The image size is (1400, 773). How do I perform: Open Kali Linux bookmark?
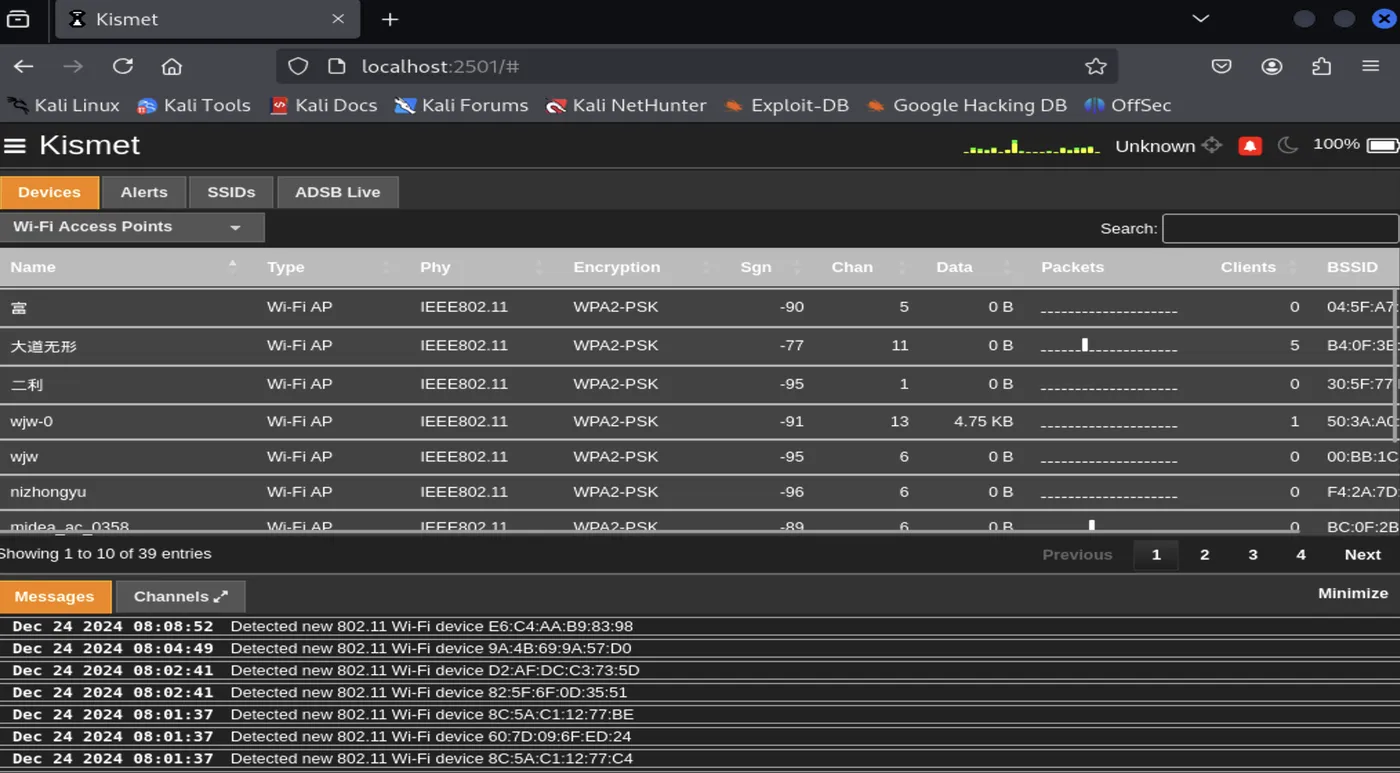(63, 105)
